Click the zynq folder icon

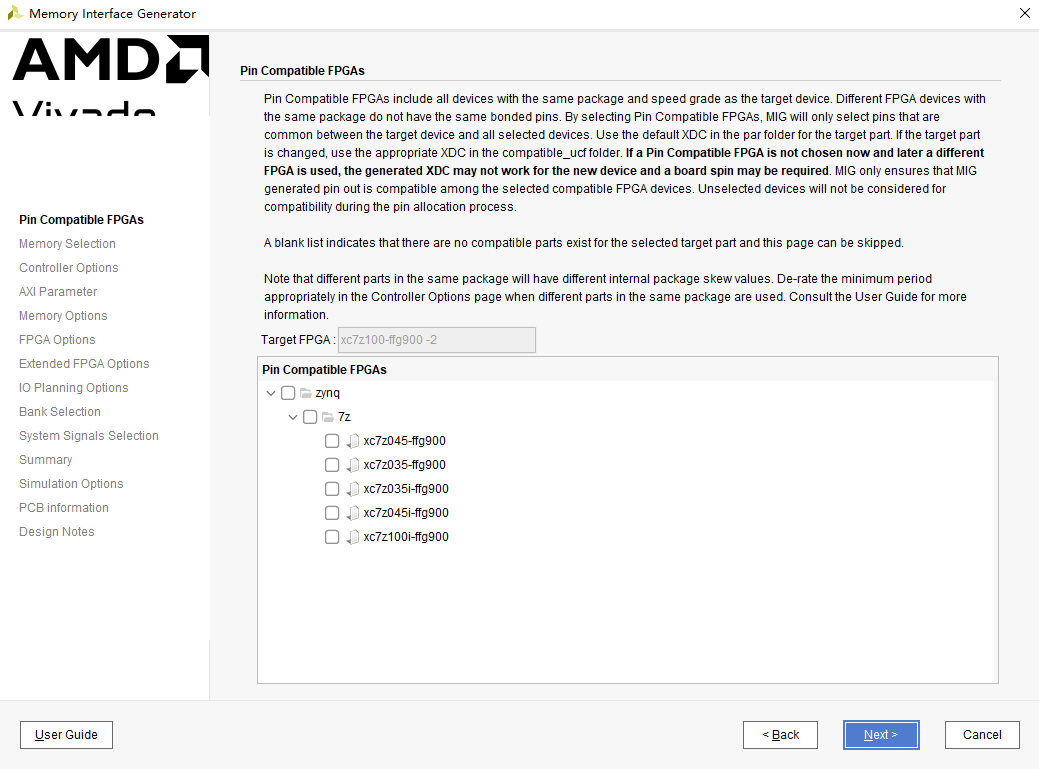305,393
